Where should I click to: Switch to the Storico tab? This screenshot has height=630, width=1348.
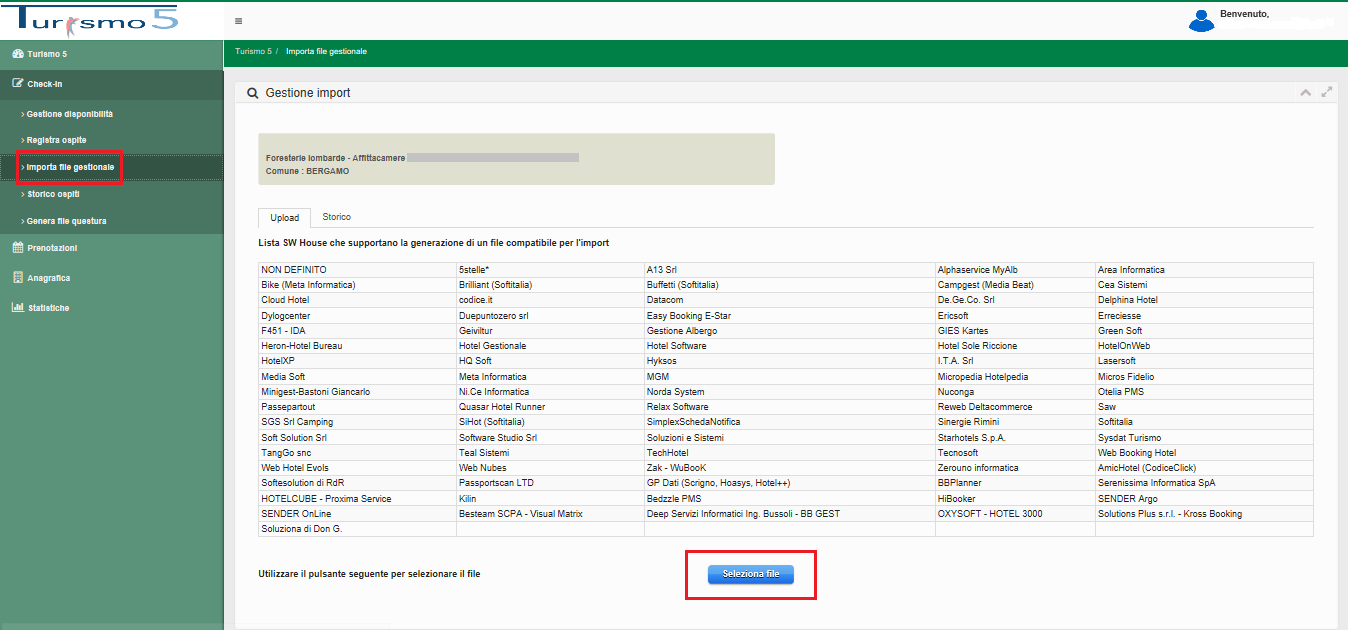pos(336,217)
